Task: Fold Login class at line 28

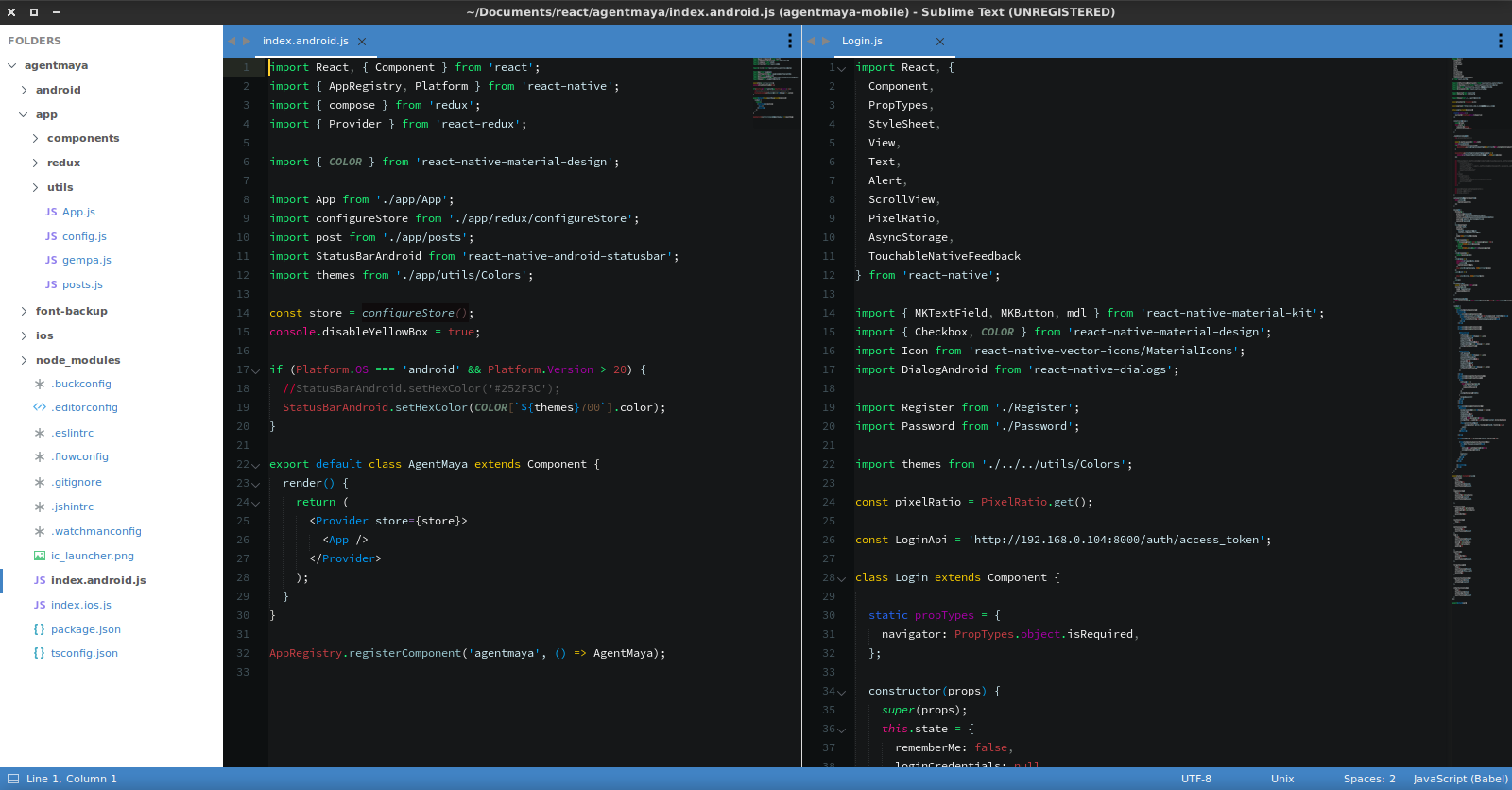Action: point(842,578)
